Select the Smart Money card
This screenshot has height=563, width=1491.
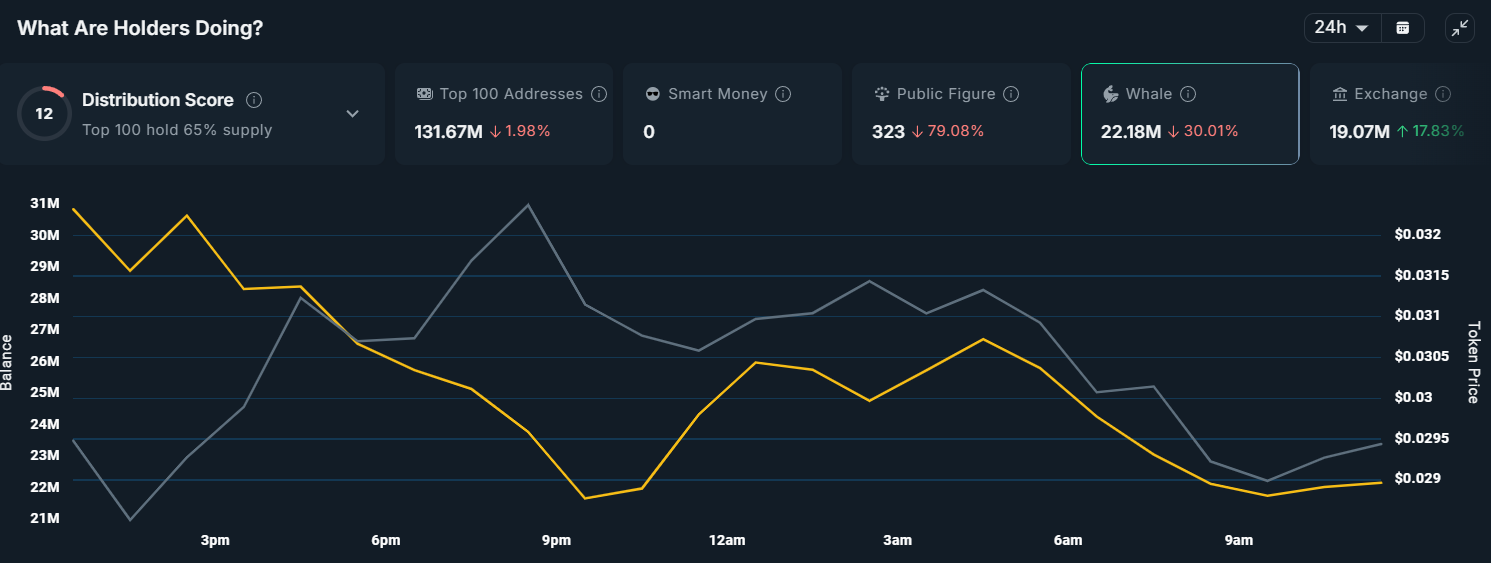pyautogui.click(x=732, y=114)
